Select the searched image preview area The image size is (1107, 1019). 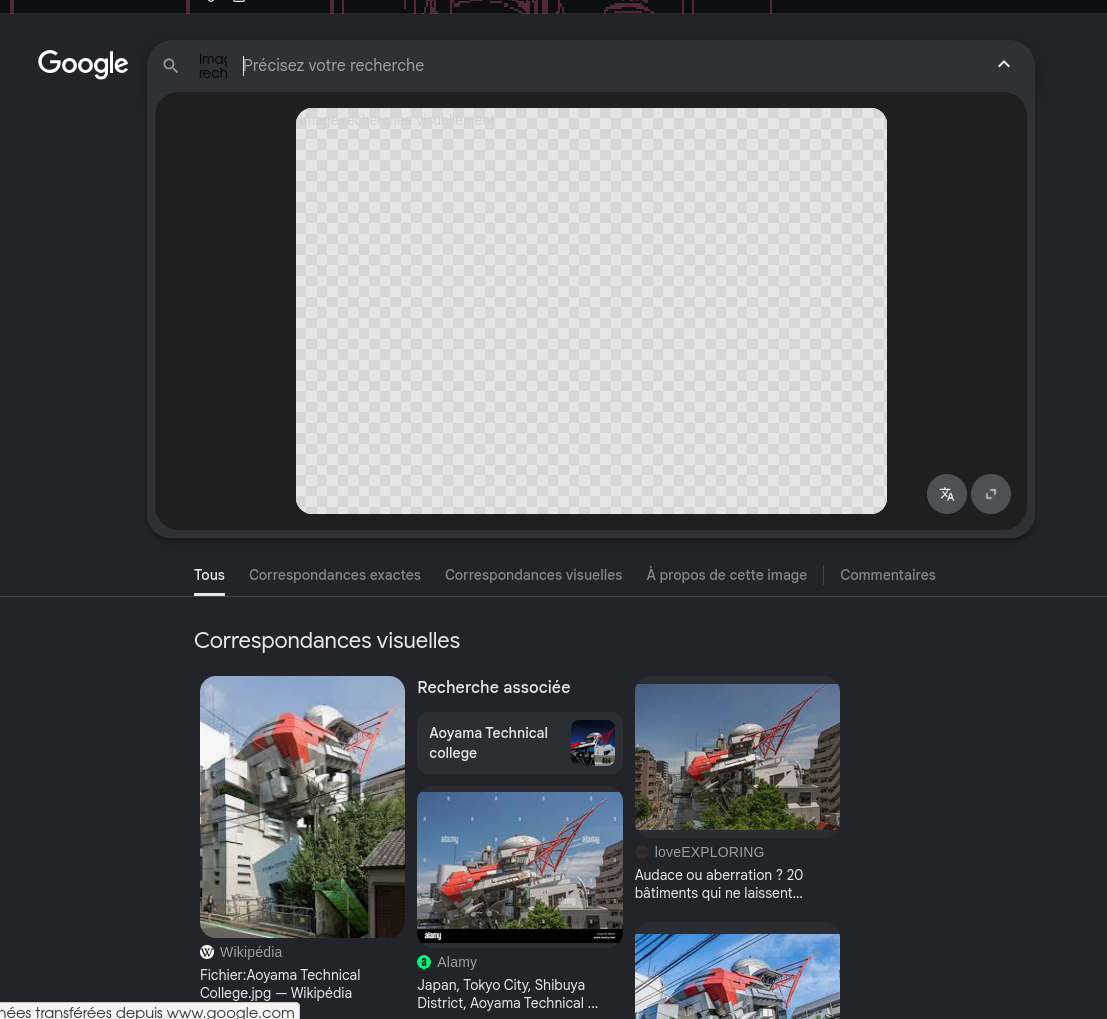[591, 311]
